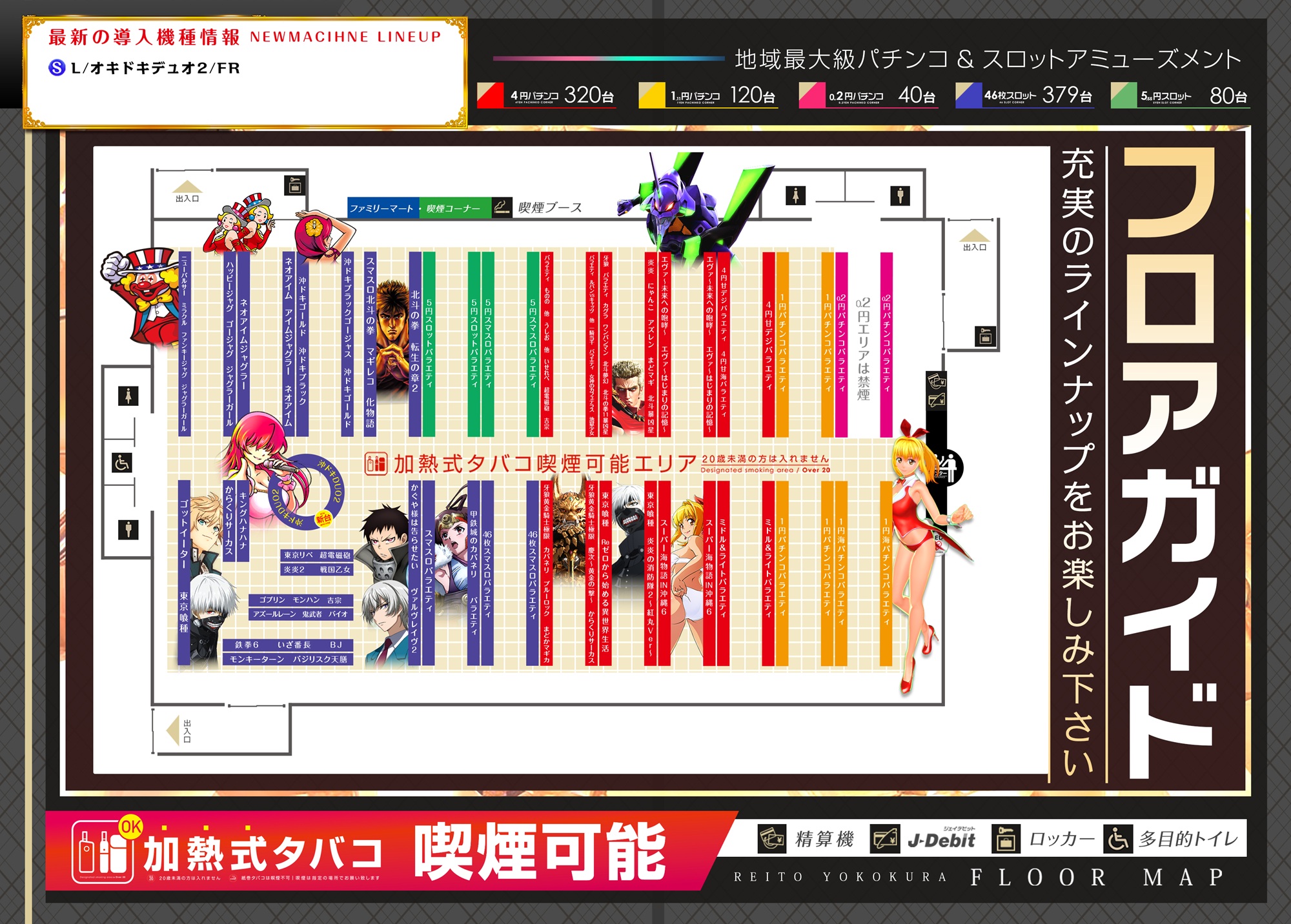Open the L/オキドキデュオ2/FR machine entry

(x=155, y=68)
